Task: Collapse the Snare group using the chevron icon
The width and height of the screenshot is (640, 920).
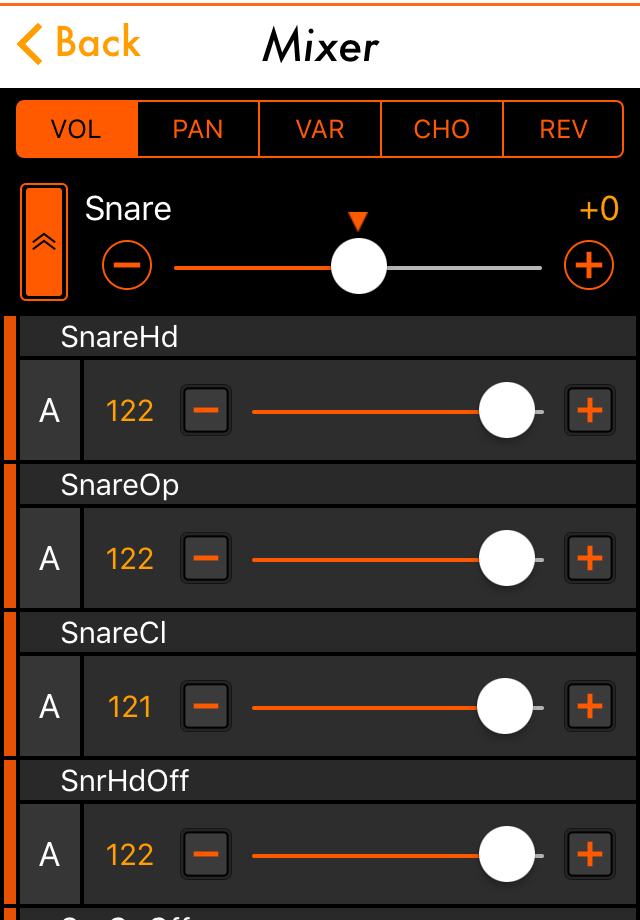Action: pos(43,241)
